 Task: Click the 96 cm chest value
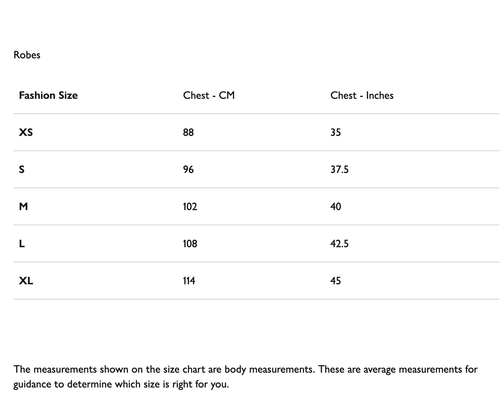pyautogui.click(x=188, y=169)
